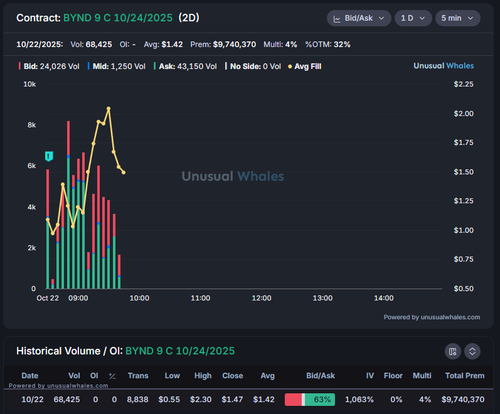500x414 pixels.
Task: Click the $1.42 avg cell in table row
Action: click(x=264, y=399)
